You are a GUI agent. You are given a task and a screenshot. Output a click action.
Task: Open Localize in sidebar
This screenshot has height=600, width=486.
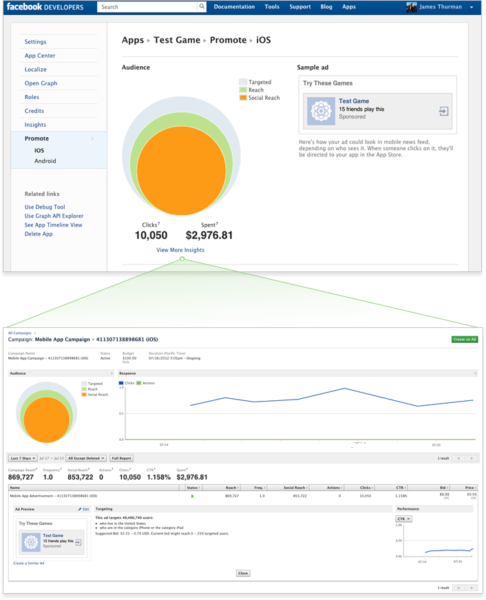[36, 69]
